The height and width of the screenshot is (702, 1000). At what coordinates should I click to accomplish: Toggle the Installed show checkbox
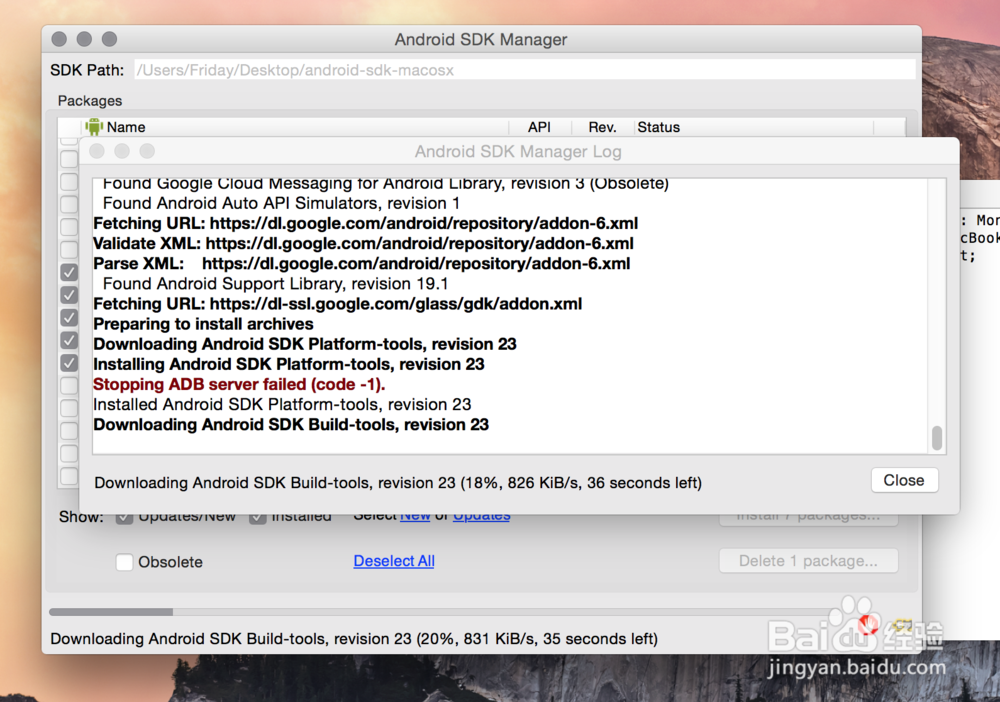258,516
